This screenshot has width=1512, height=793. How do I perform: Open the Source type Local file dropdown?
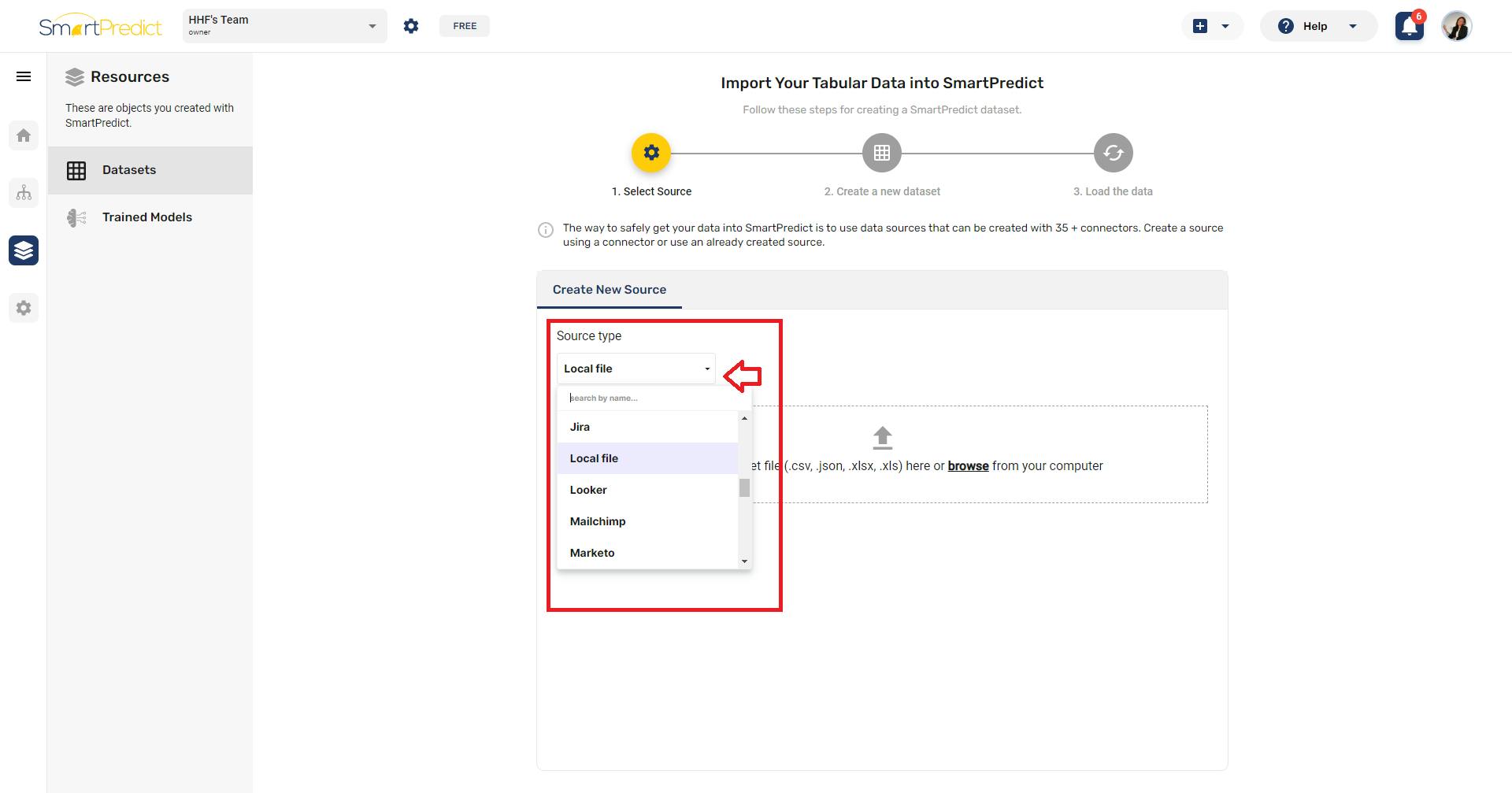(636, 369)
